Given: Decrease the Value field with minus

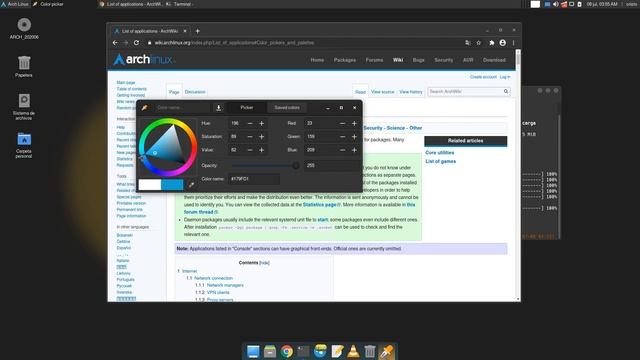Looking at the screenshot, I should pyautogui.click(x=250, y=150).
